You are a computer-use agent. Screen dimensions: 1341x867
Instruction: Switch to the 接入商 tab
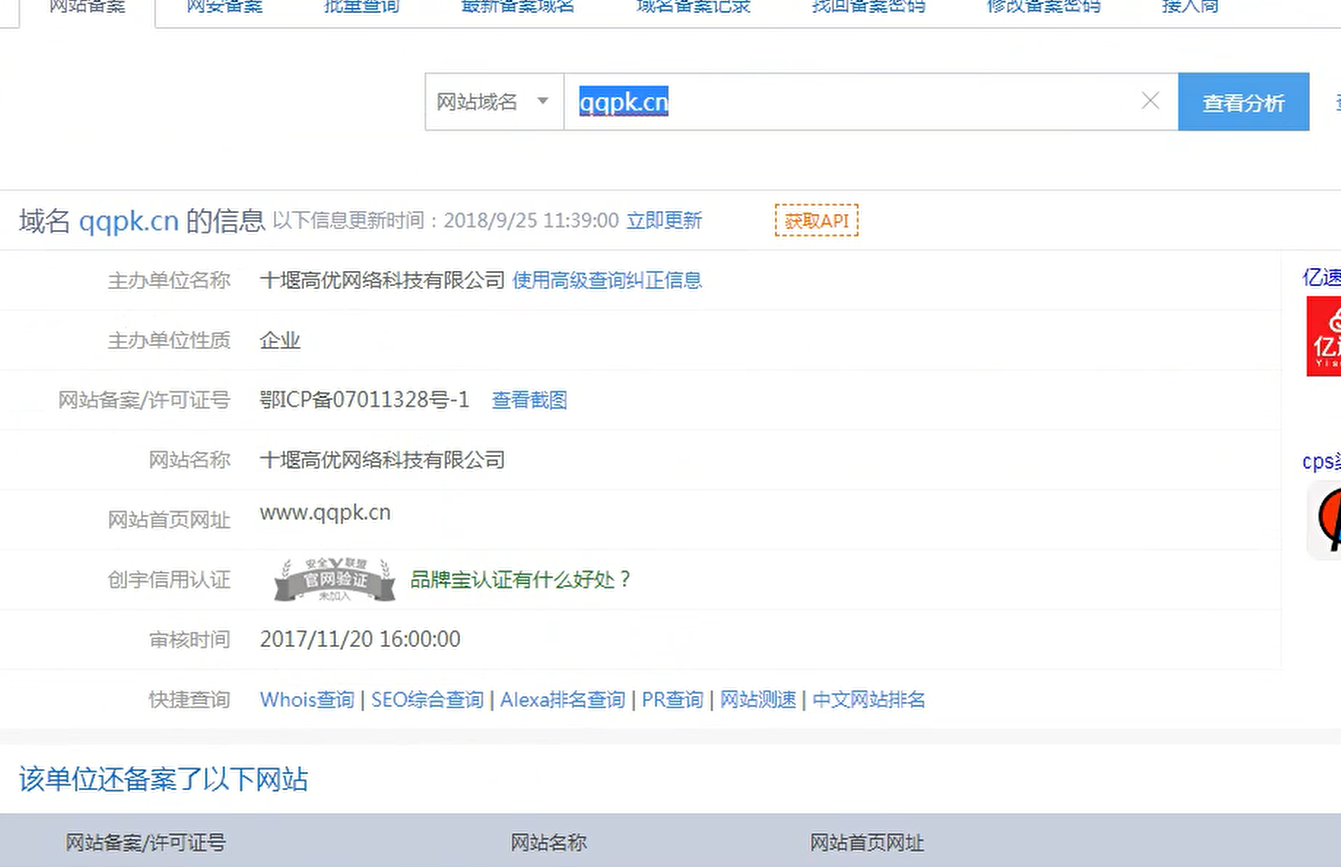coord(1190,7)
